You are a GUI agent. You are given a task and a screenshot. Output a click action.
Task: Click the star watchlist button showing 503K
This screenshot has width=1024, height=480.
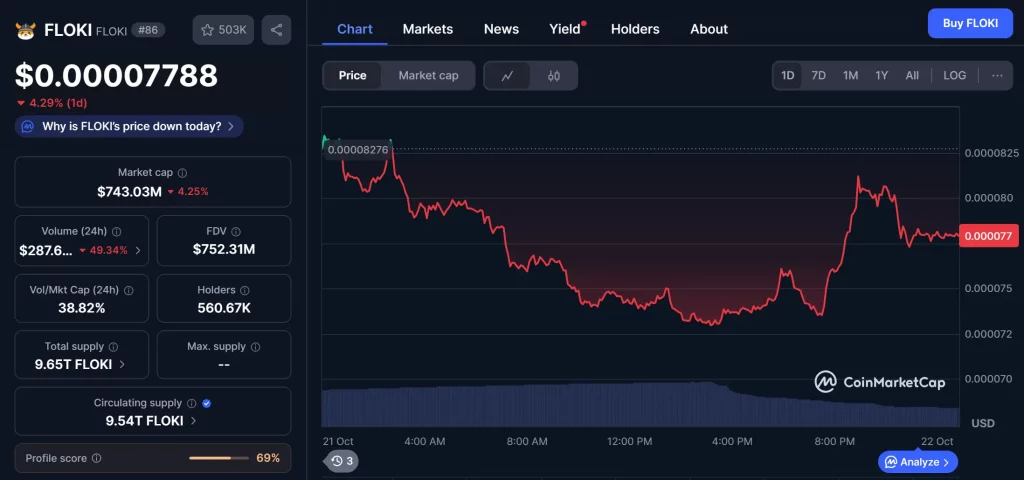pos(223,30)
